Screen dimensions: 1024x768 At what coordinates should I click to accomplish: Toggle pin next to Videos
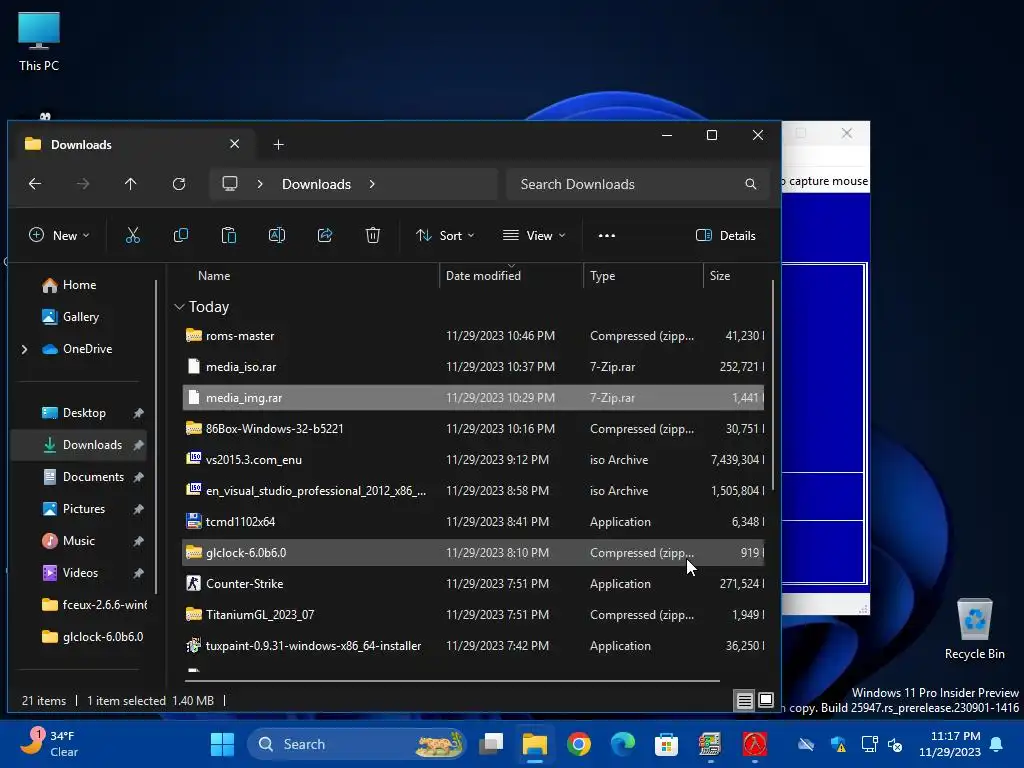[x=138, y=573]
